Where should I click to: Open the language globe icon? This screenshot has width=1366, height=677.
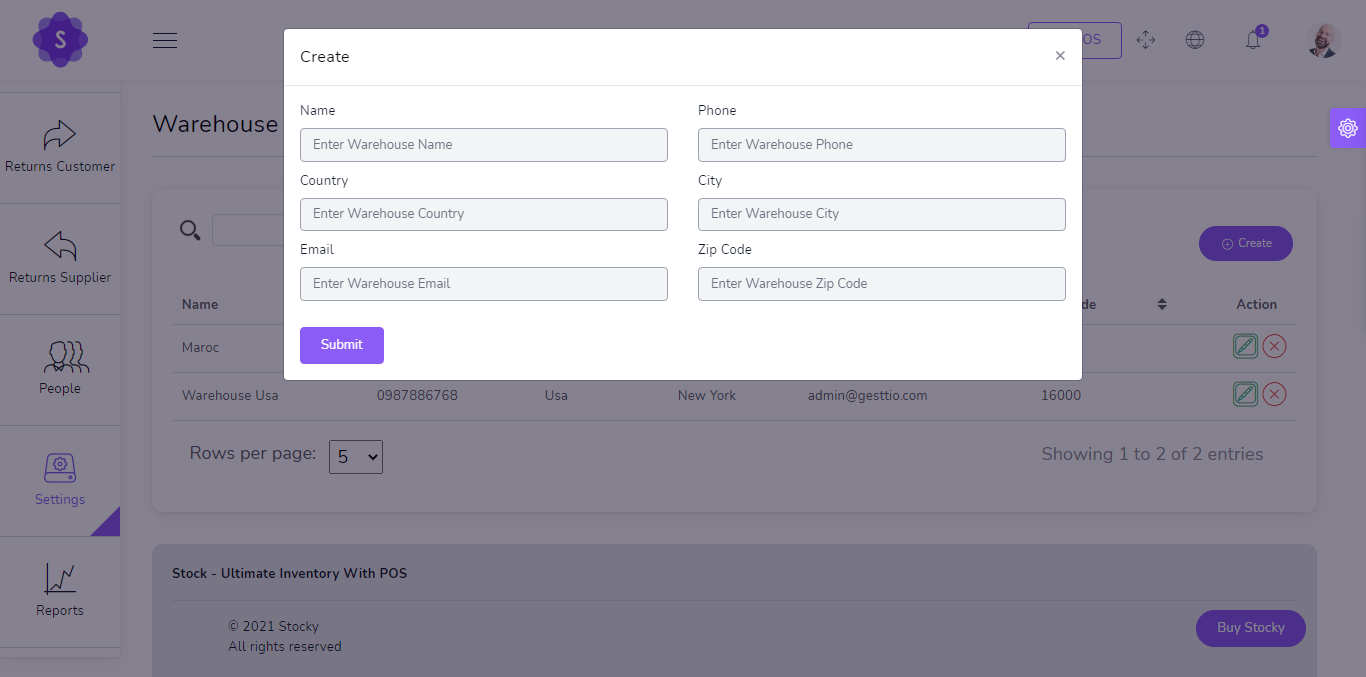[1195, 40]
